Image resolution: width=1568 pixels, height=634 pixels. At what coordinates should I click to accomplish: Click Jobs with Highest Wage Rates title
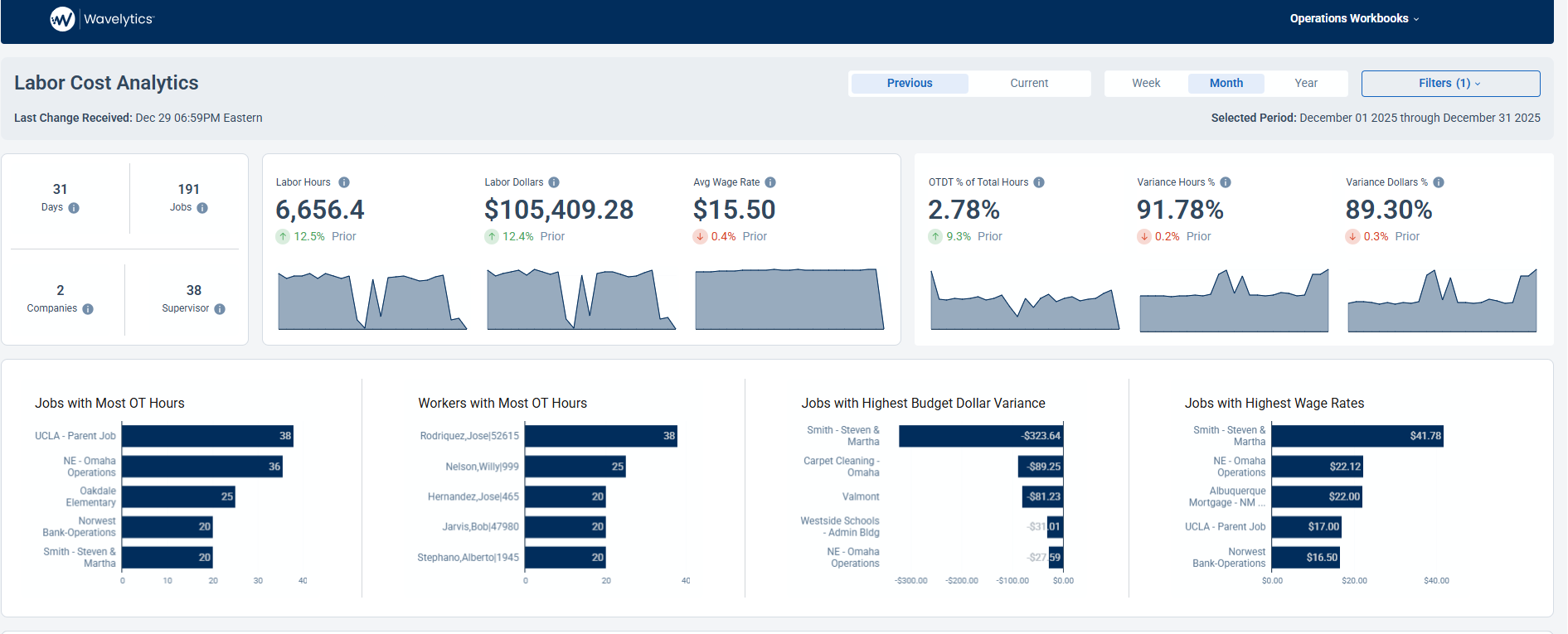1274,404
